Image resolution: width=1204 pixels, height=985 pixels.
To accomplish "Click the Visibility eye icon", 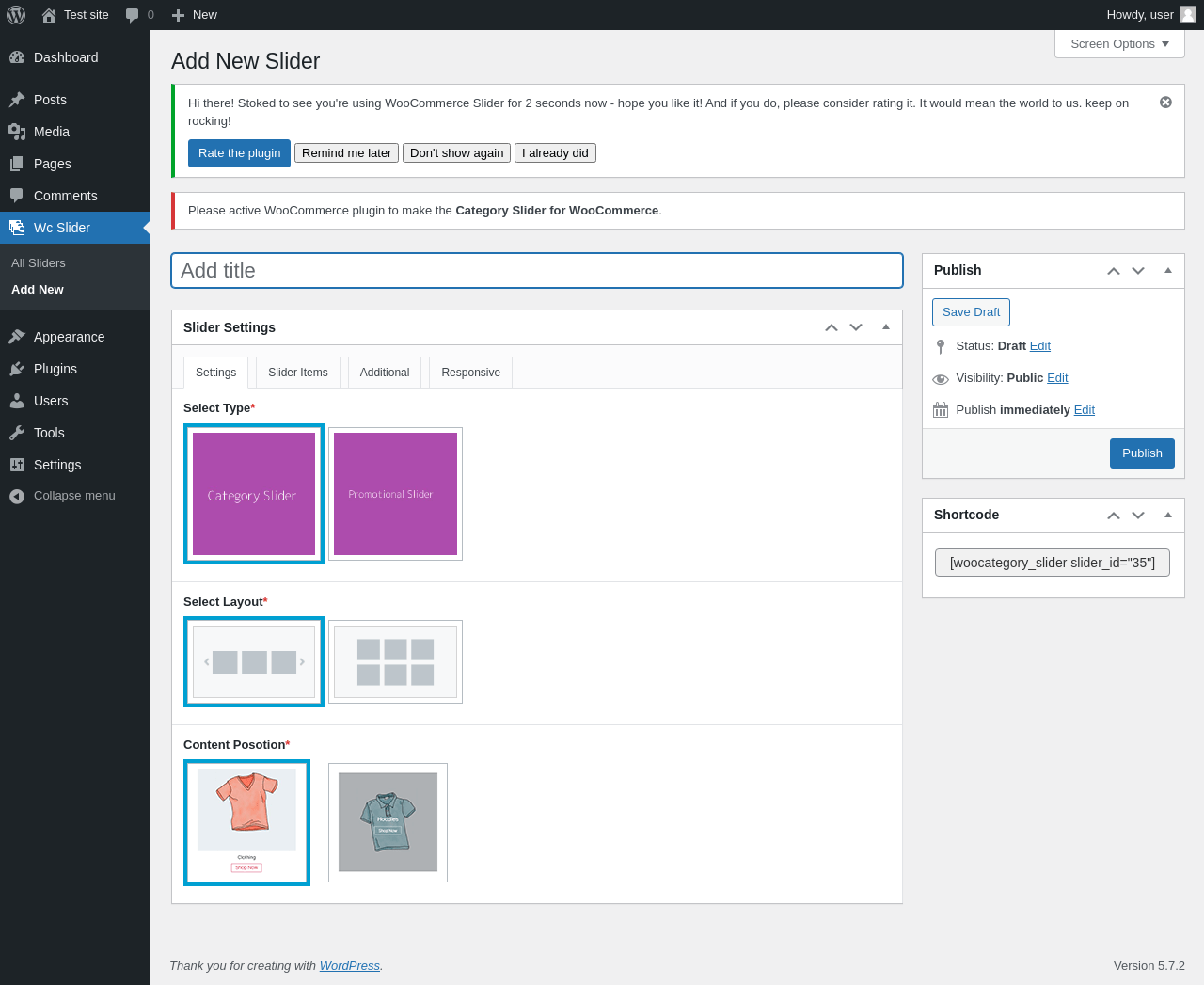I will point(941,378).
